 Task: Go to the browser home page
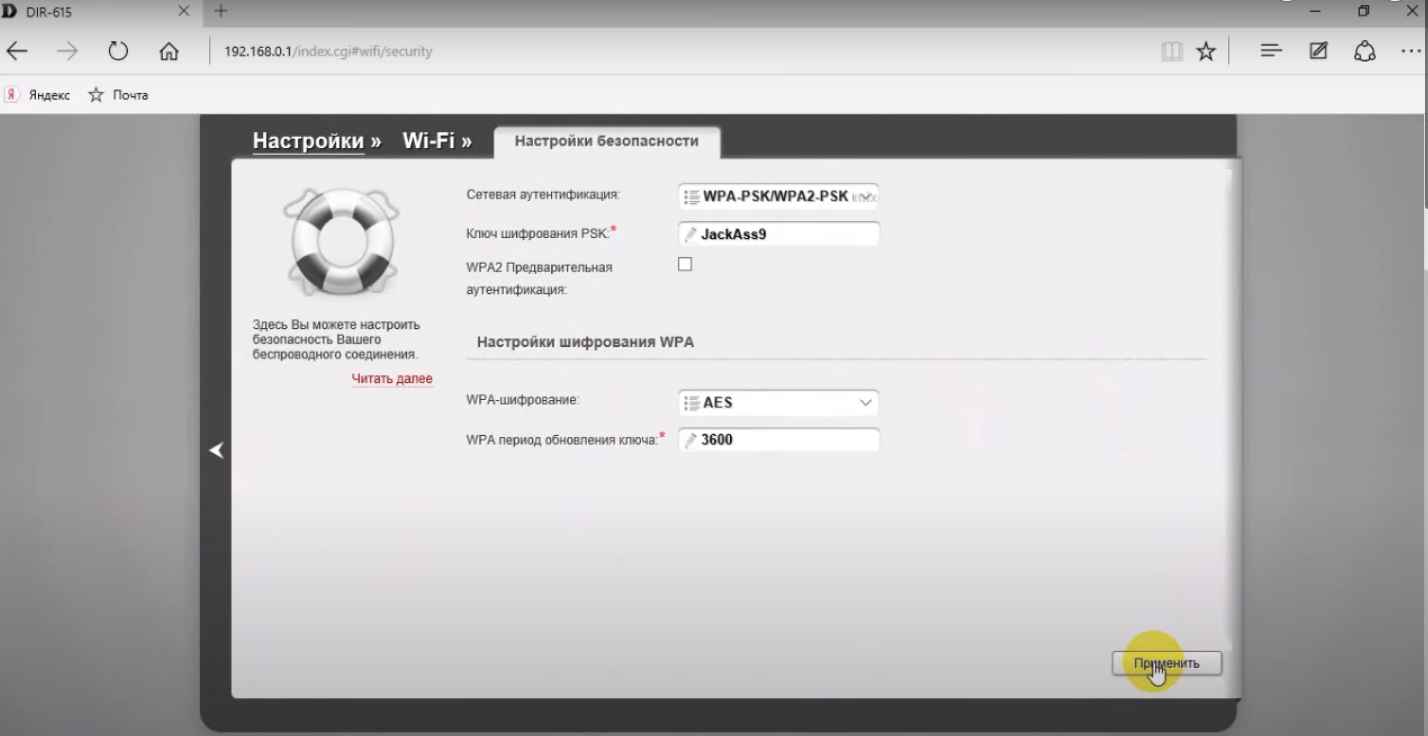coord(169,52)
